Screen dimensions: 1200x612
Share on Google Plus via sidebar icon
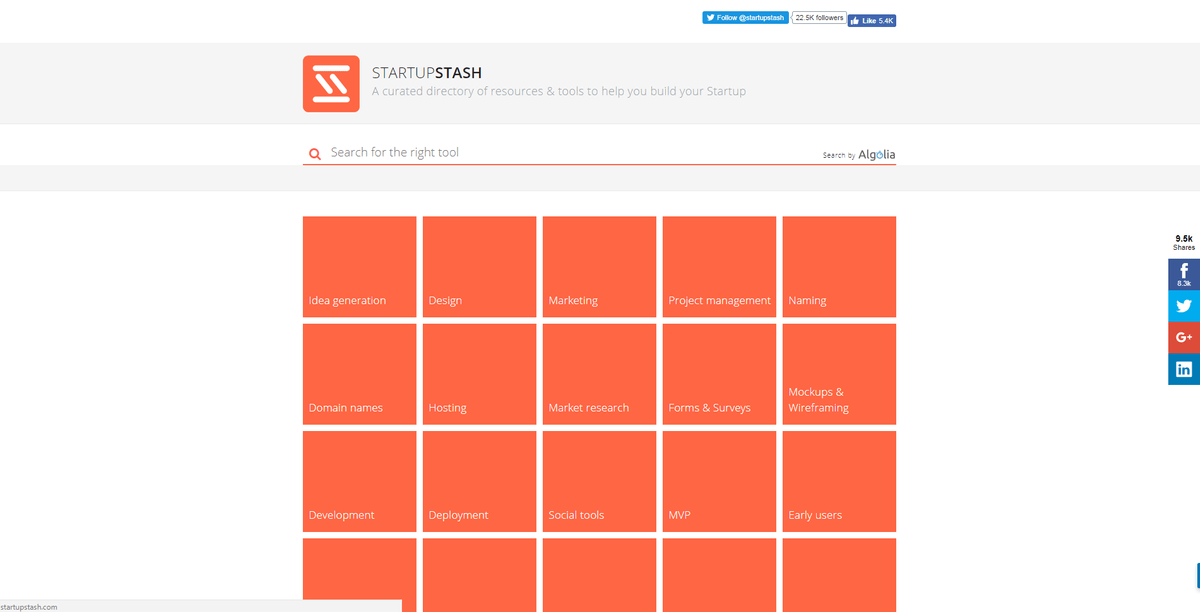(x=1184, y=337)
